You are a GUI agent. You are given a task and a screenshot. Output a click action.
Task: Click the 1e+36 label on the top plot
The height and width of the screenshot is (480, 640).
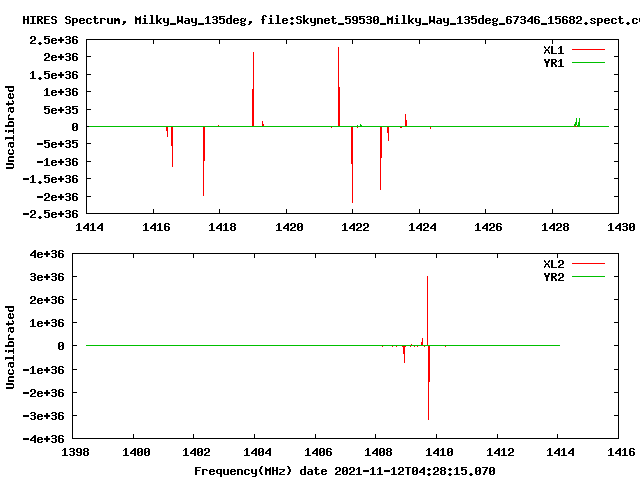coord(61,92)
